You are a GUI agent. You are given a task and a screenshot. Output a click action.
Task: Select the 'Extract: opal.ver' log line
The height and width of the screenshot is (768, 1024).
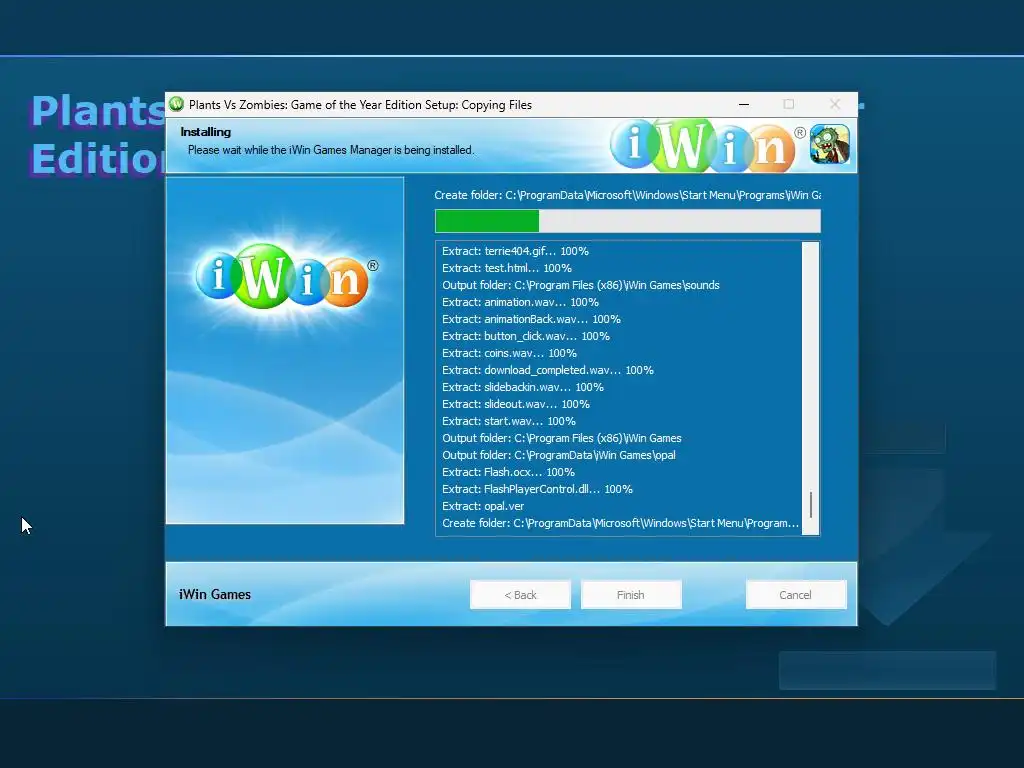click(x=483, y=505)
